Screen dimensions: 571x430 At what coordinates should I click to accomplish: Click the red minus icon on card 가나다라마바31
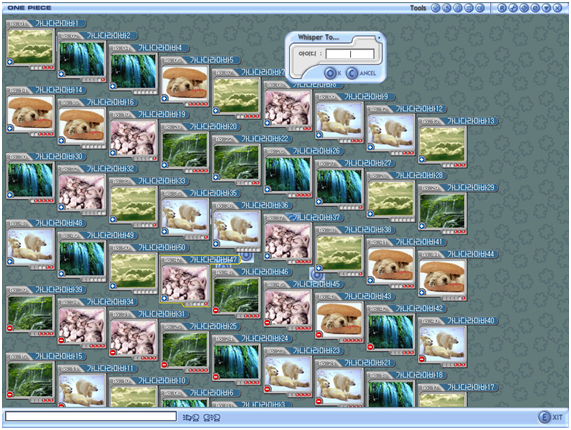coord(113,353)
